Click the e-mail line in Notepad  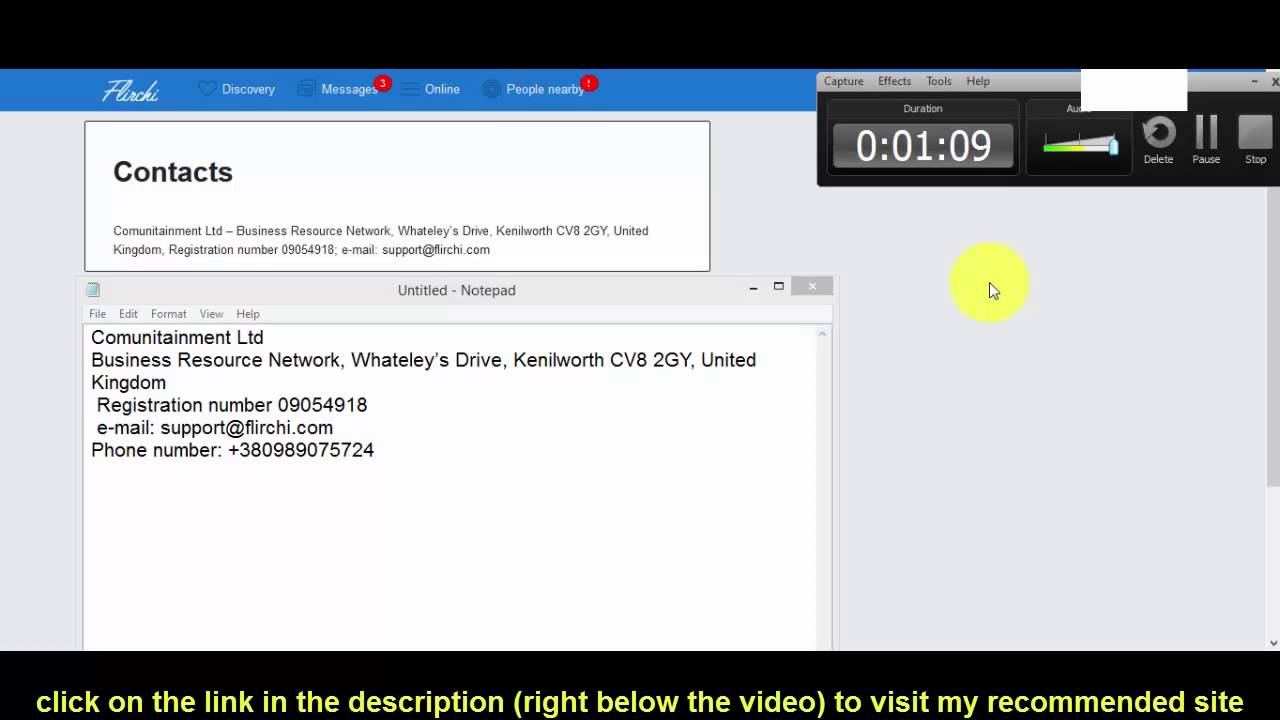(215, 428)
